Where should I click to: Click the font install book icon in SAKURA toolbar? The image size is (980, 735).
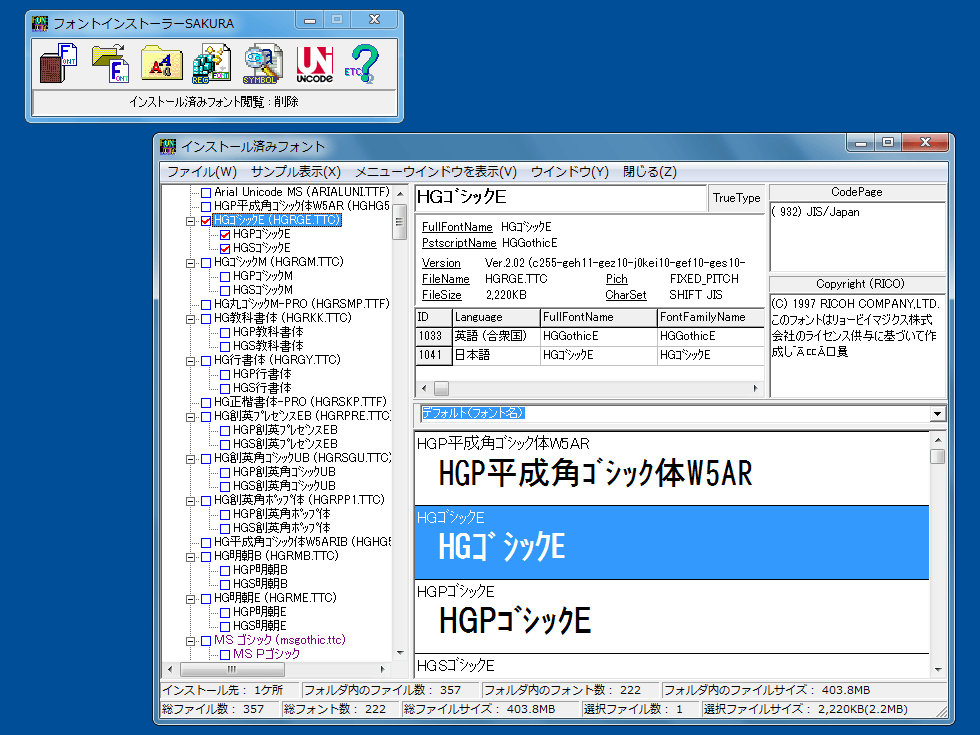coord(59,63)
